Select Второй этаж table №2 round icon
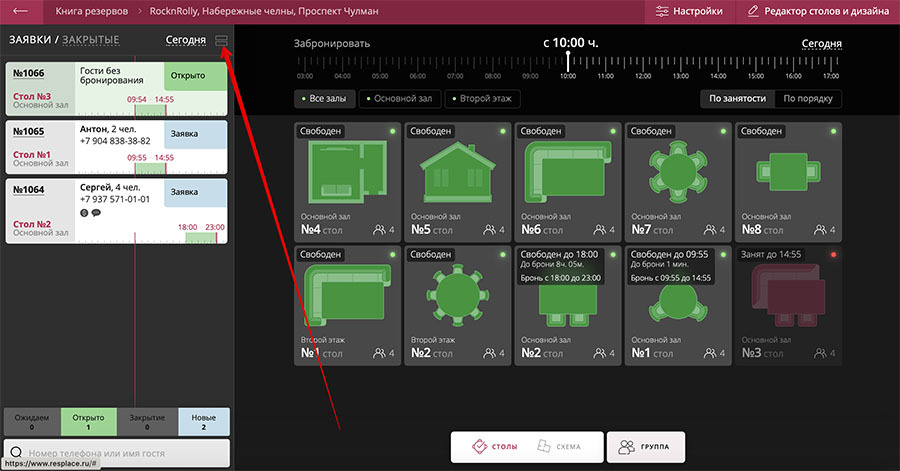Image resolution: width=900 pixels, height=471 pixels. pyautogui.click(x=457, y=295)
